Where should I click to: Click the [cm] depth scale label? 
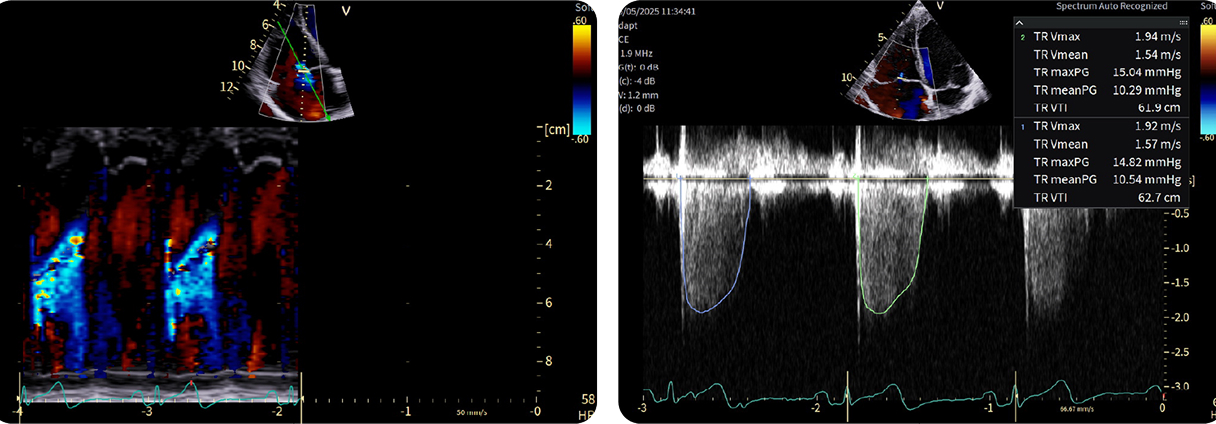pyautogui.click(x=555, y=128)
